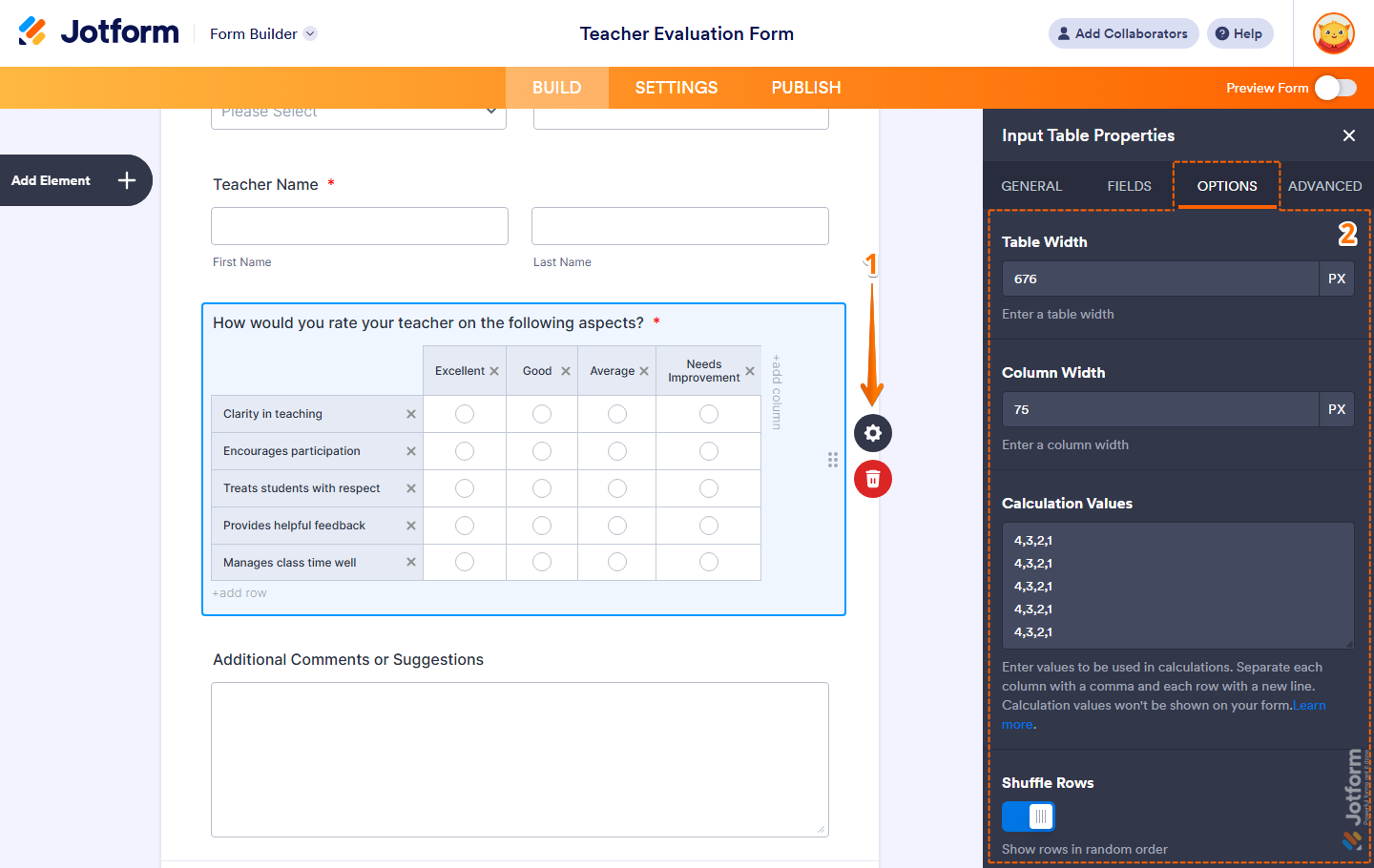Click the Needs Improvement column header
The height and width of the screenshot is (868, 1374).
[704, 371]
